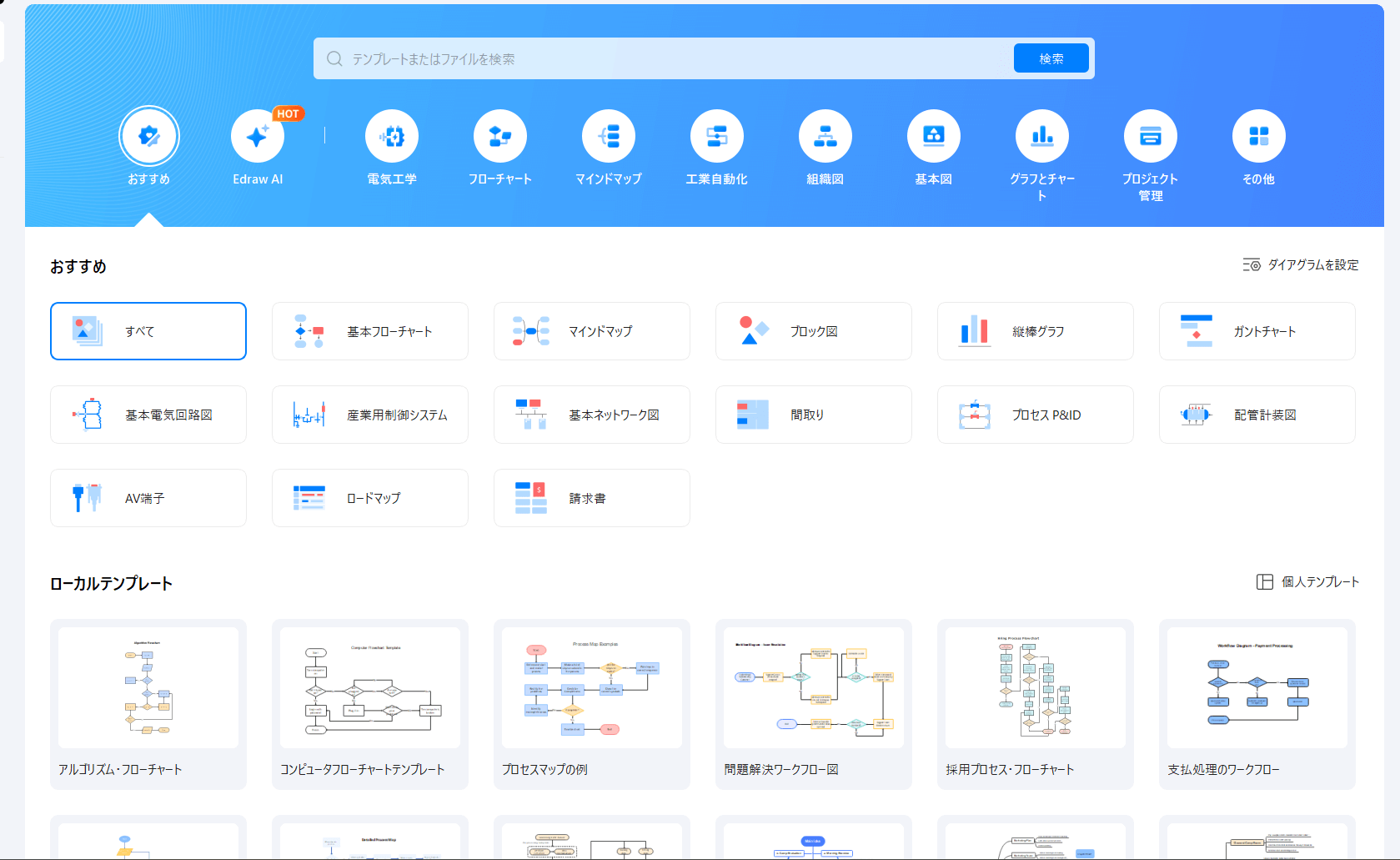Select the おすすめ category icon
The height and width of the screenshot is (860, 1400).
pos(149,136)
